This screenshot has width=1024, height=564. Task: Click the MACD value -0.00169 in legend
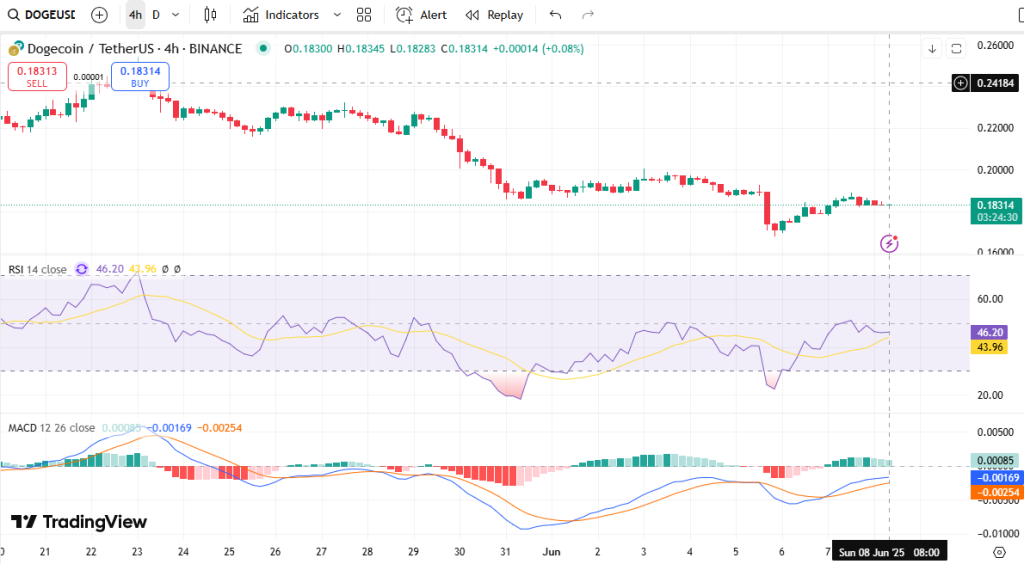click(x=171, y=428)
